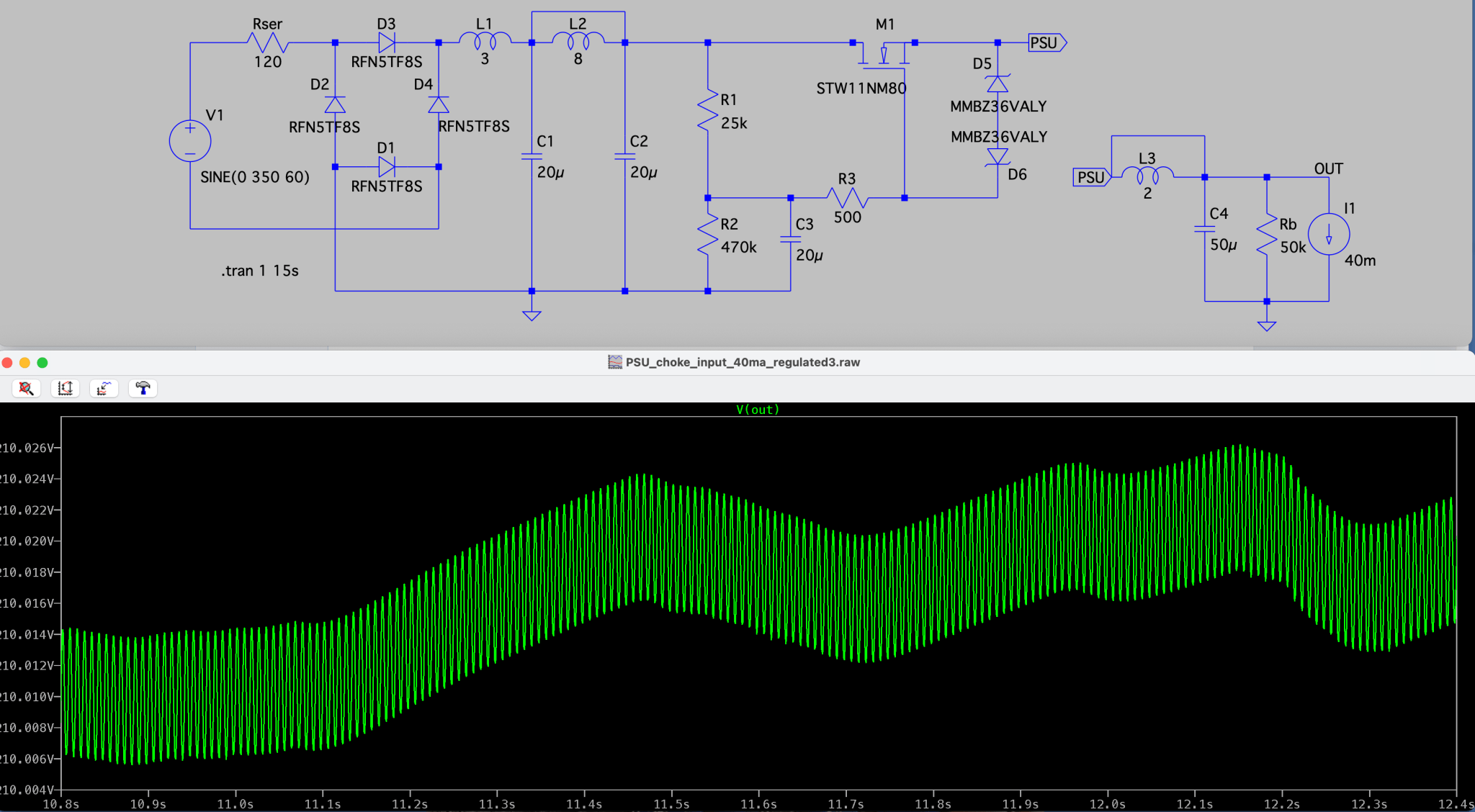This screenshot has width=1475, height=812.
Task: Select diode D2 in the schematic
Action: point(335,105)
